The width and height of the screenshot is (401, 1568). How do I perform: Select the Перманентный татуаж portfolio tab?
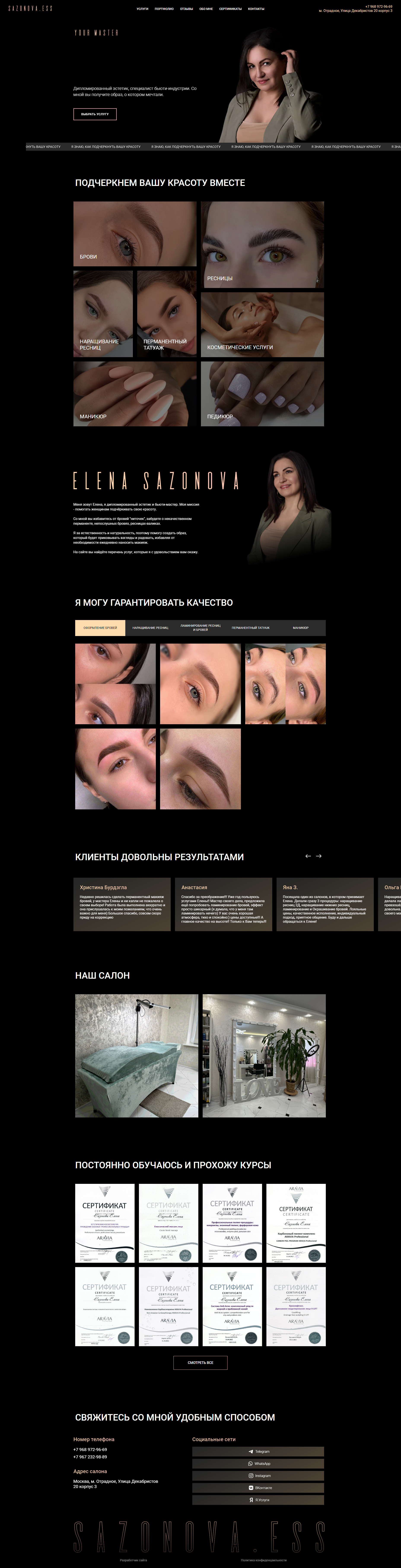point(251,628)
